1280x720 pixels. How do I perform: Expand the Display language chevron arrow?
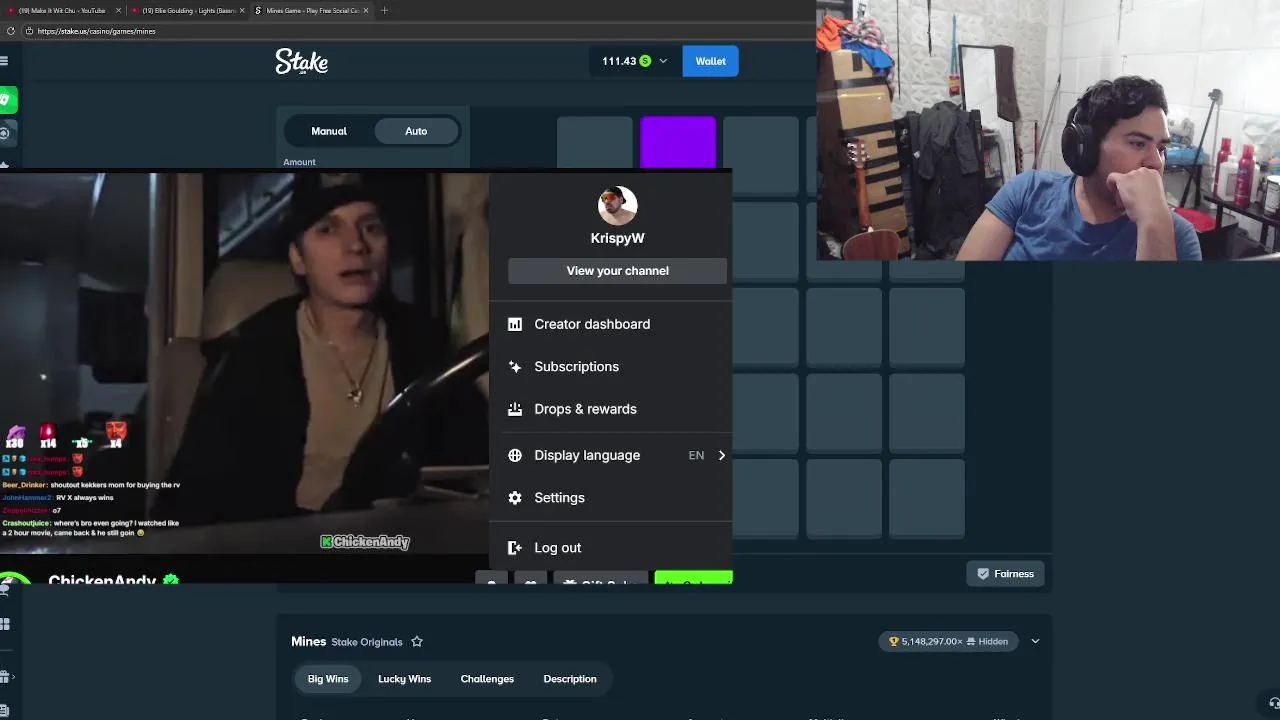tap(721, 455)
